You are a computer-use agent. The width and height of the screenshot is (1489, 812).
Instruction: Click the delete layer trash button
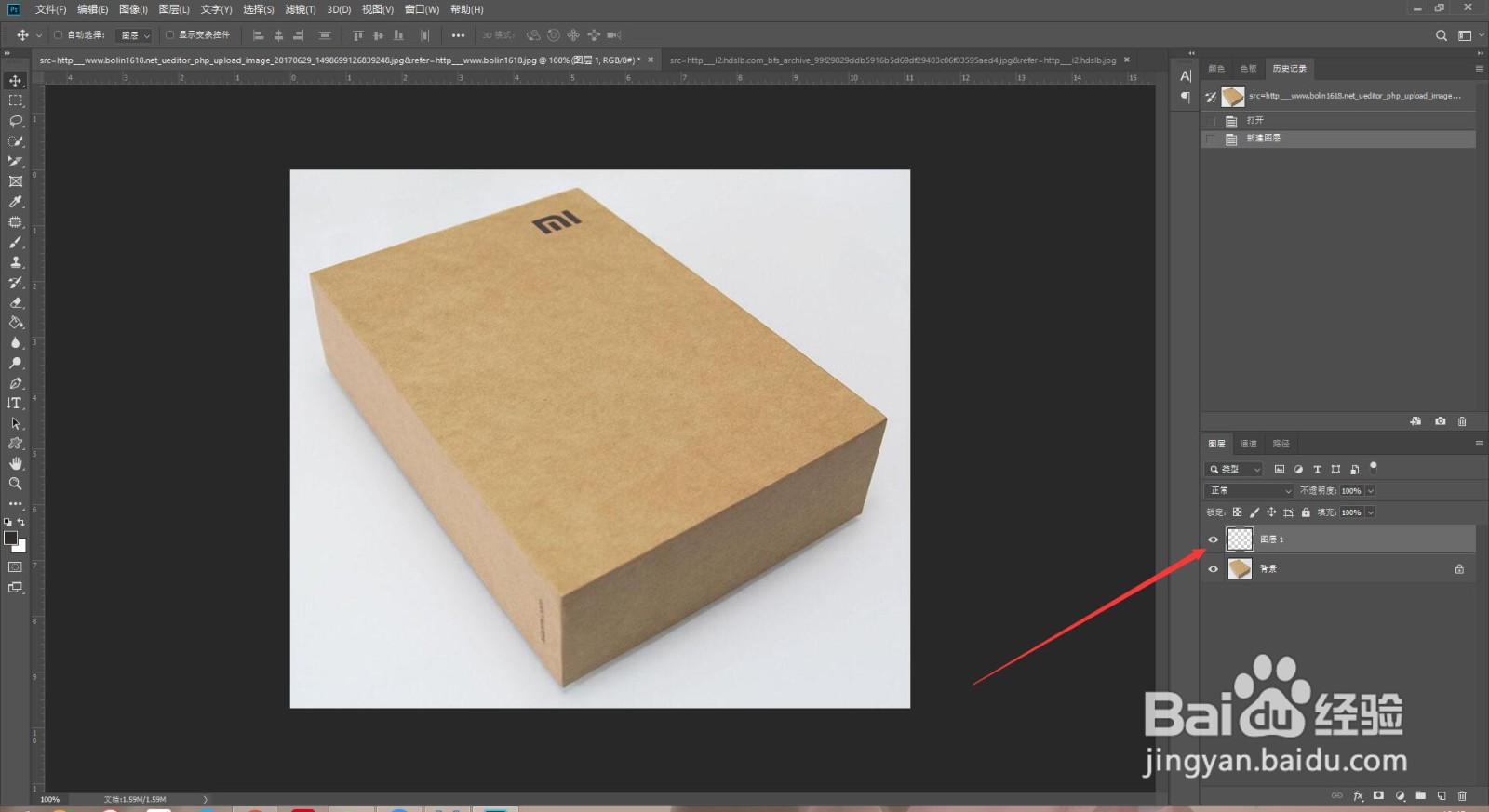pos(1462,796)
